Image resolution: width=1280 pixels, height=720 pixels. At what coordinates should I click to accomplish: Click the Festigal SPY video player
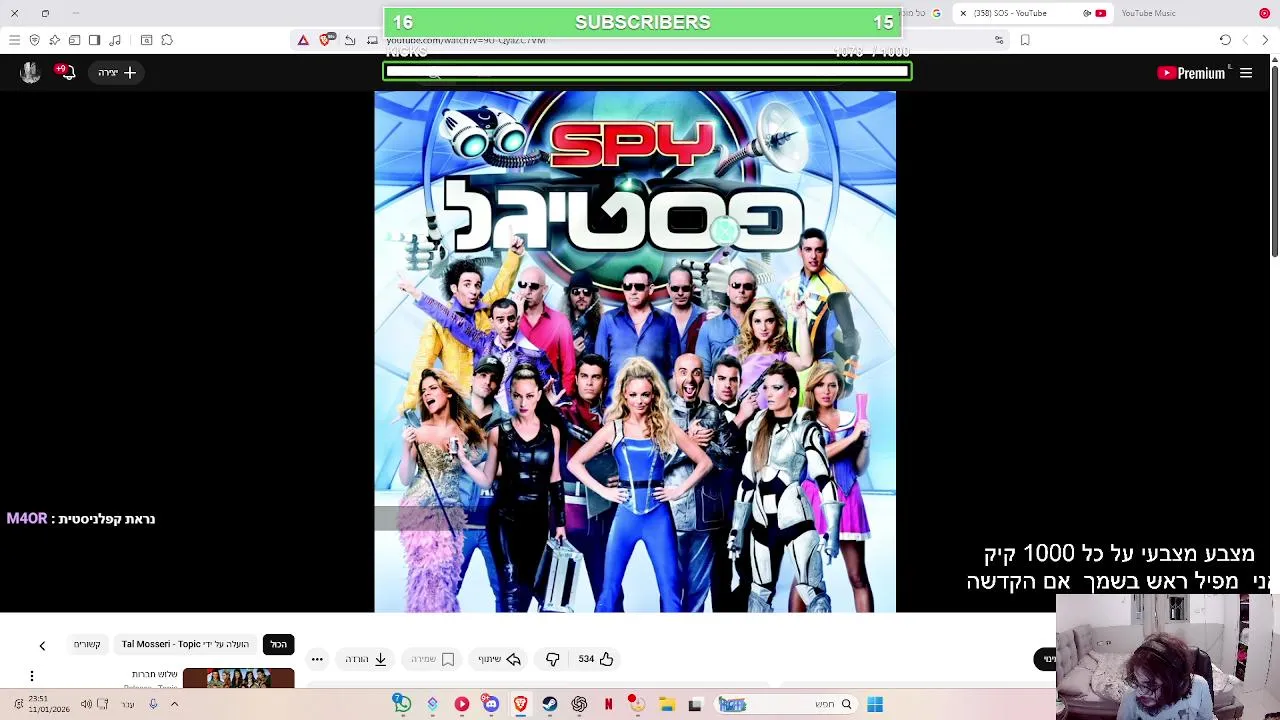click(x=635, y=351)
